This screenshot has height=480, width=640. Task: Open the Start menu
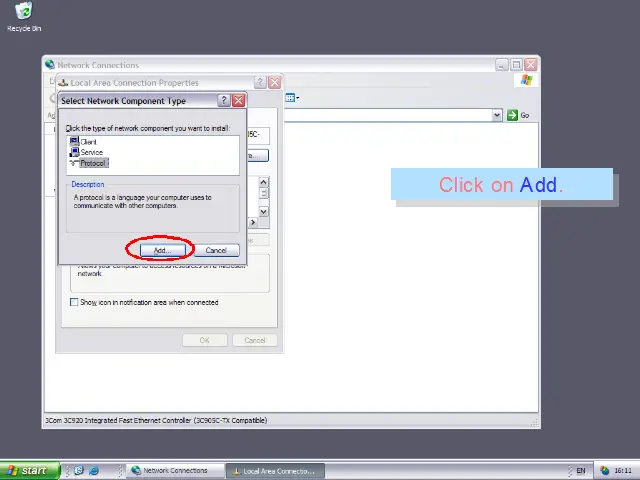click(x=27, y=470)
